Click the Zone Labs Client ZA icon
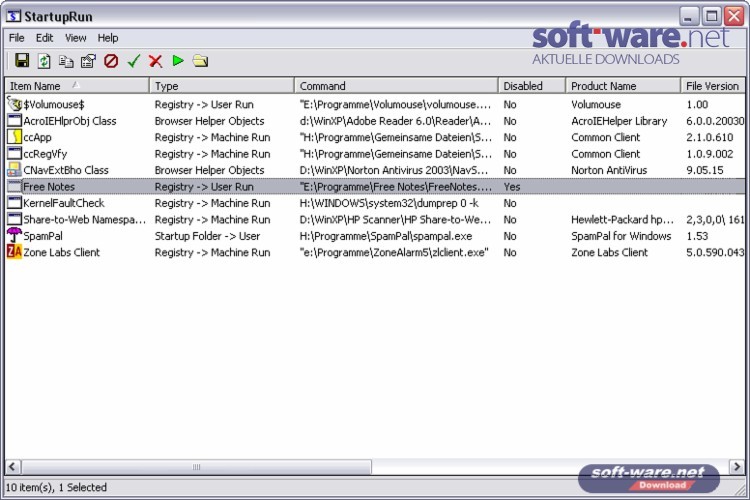Screen dimensions: 750x500 (14, 252)
